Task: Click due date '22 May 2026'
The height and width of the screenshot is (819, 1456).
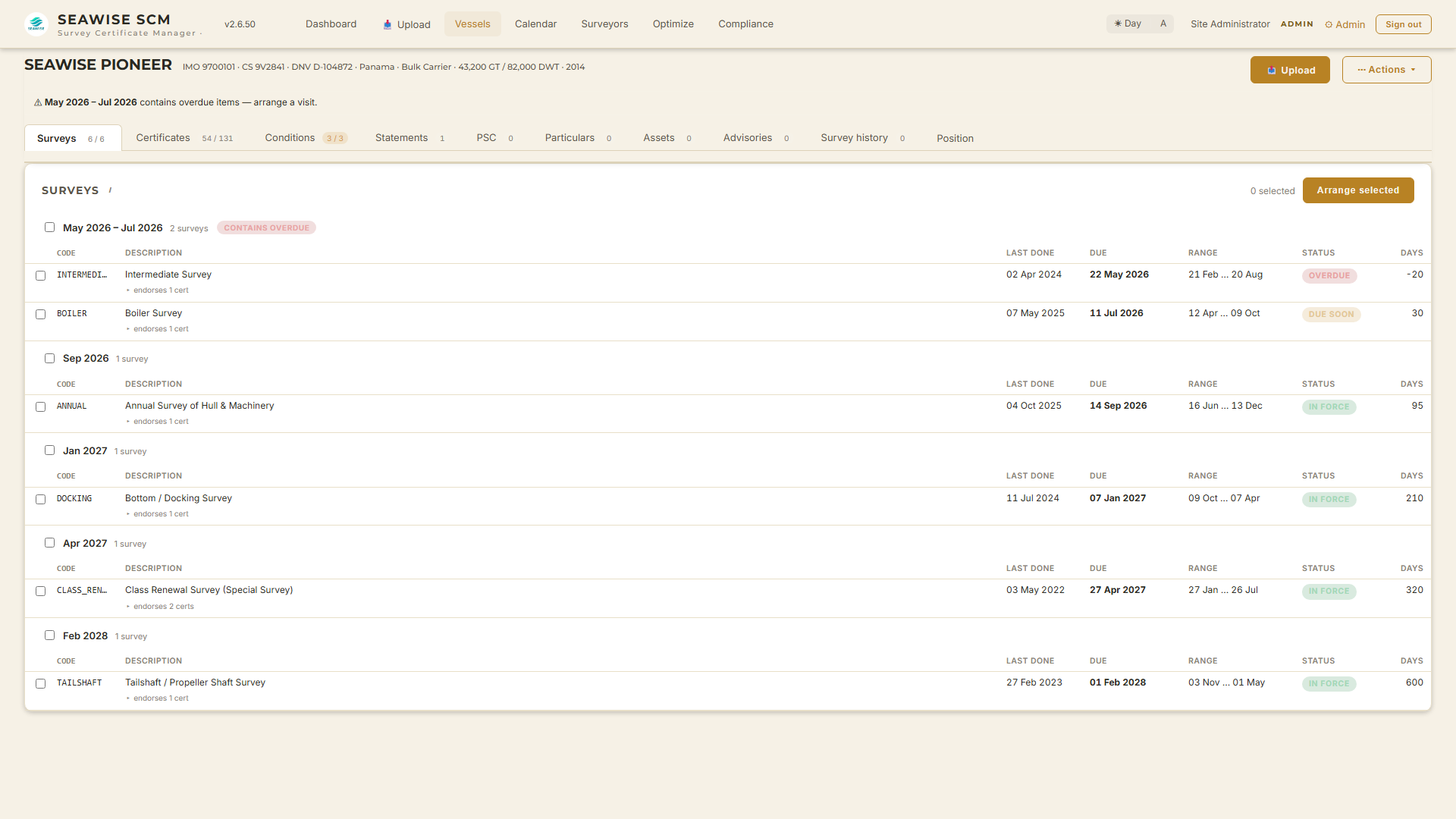Action: pos(1119,275)
